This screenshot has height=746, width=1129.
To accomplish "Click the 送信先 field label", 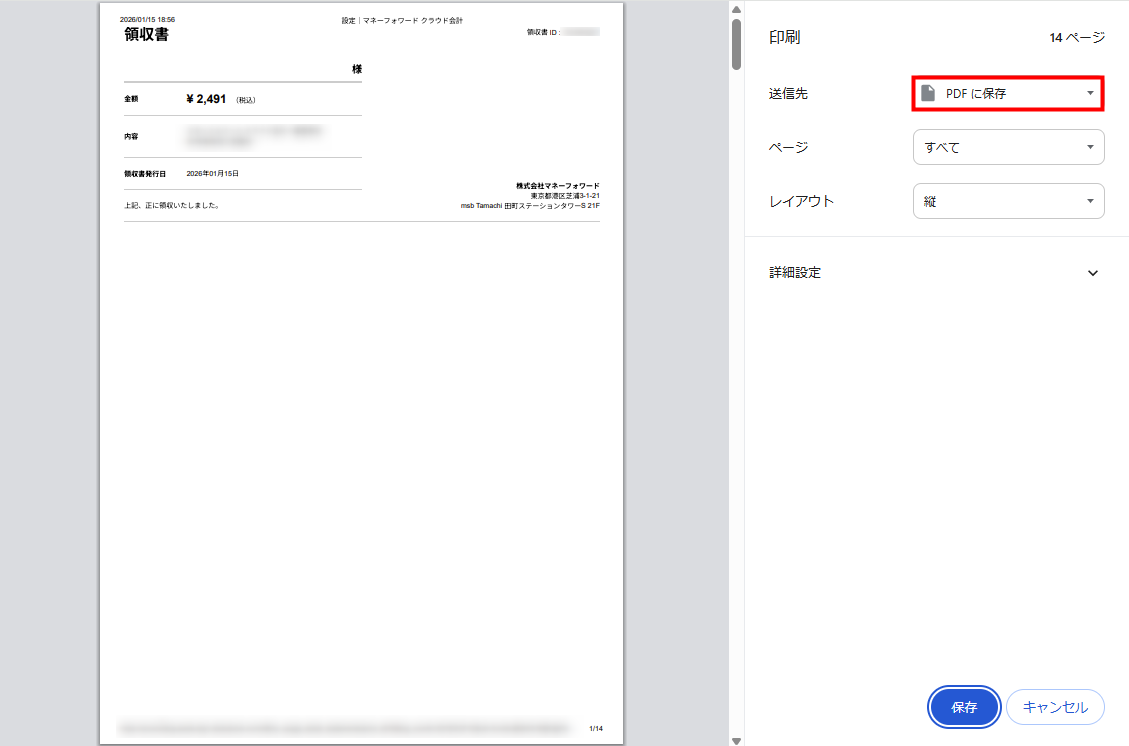I will (x=788, y=93).
